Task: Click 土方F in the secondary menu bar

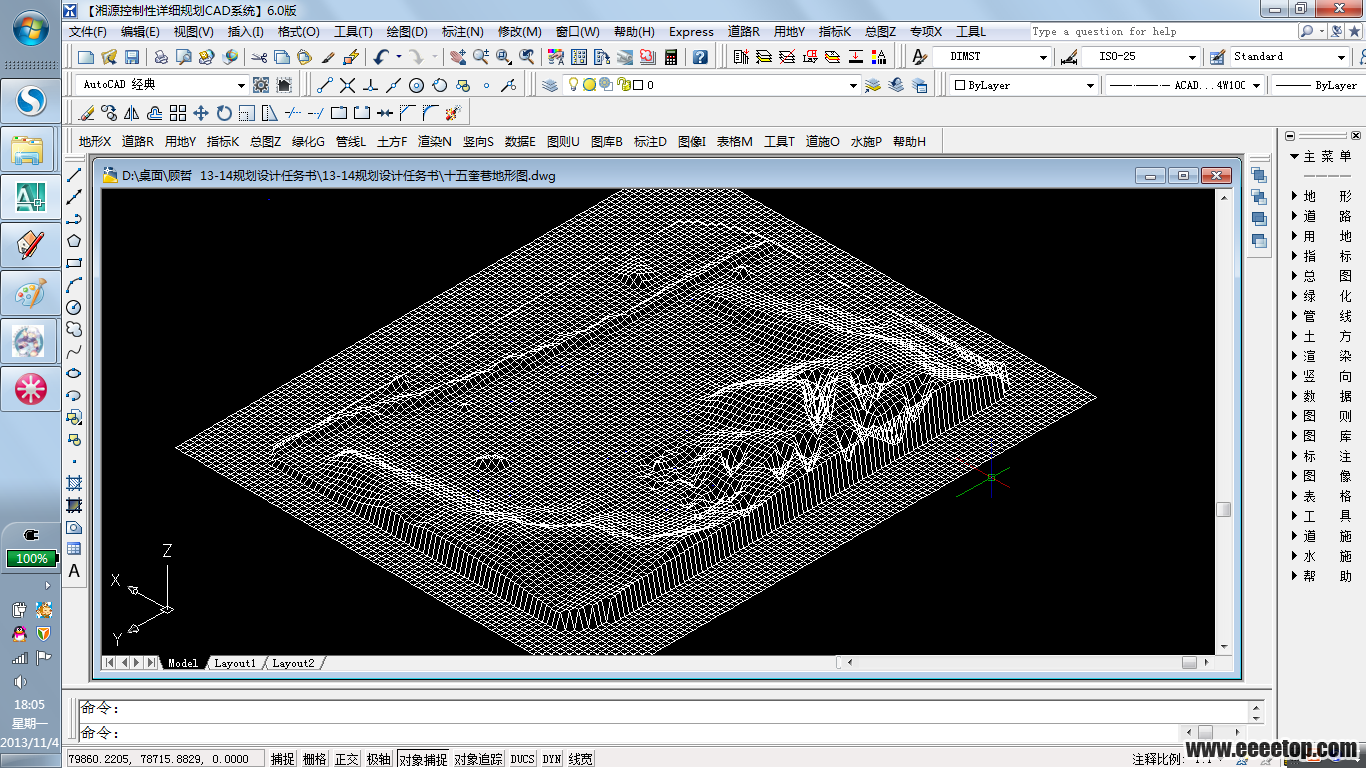Action: click(392, 142)
